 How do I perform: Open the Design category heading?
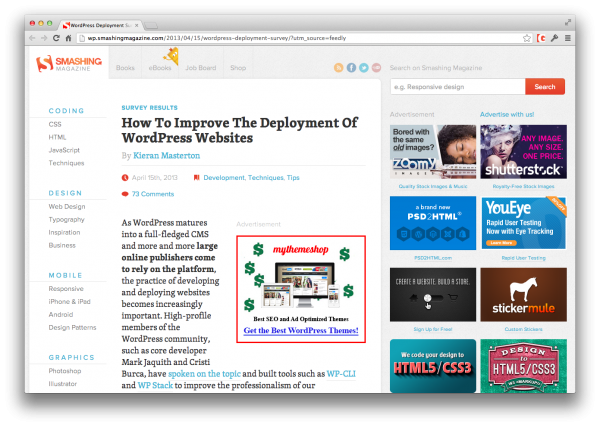(x=65, y=193)
